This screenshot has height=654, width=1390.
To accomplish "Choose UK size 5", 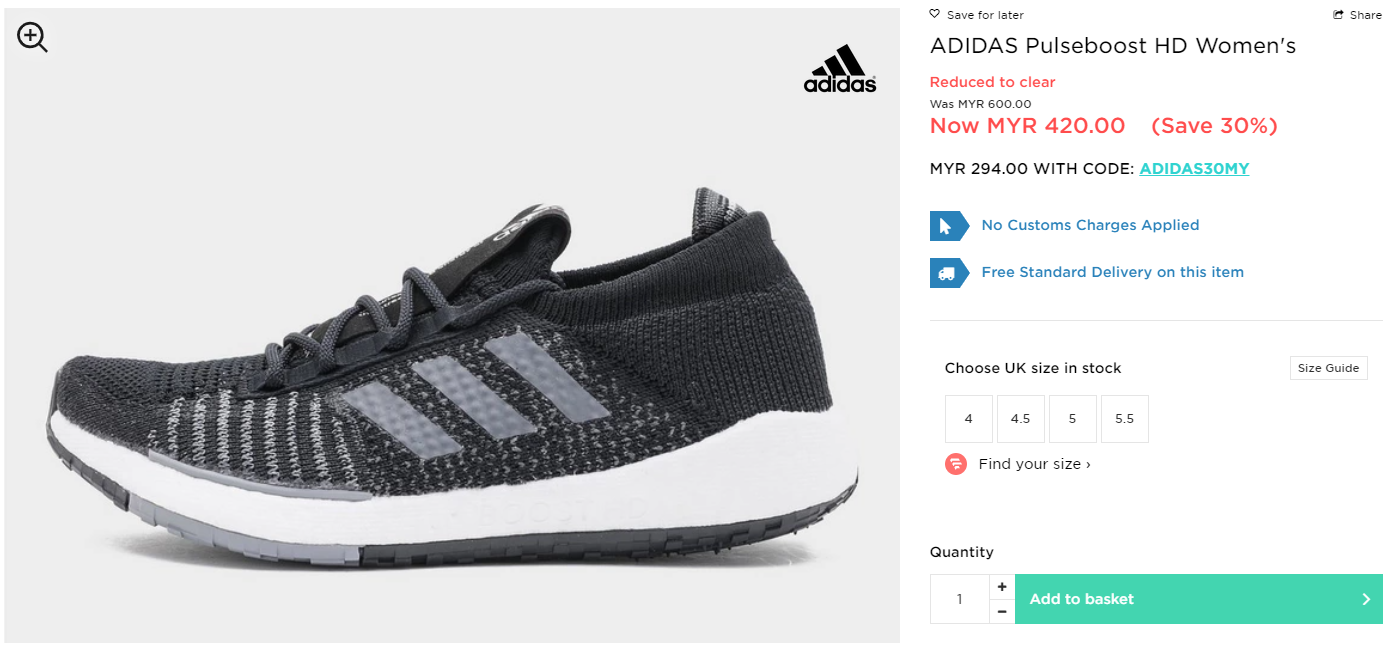I will click(x=1072, y=419).
